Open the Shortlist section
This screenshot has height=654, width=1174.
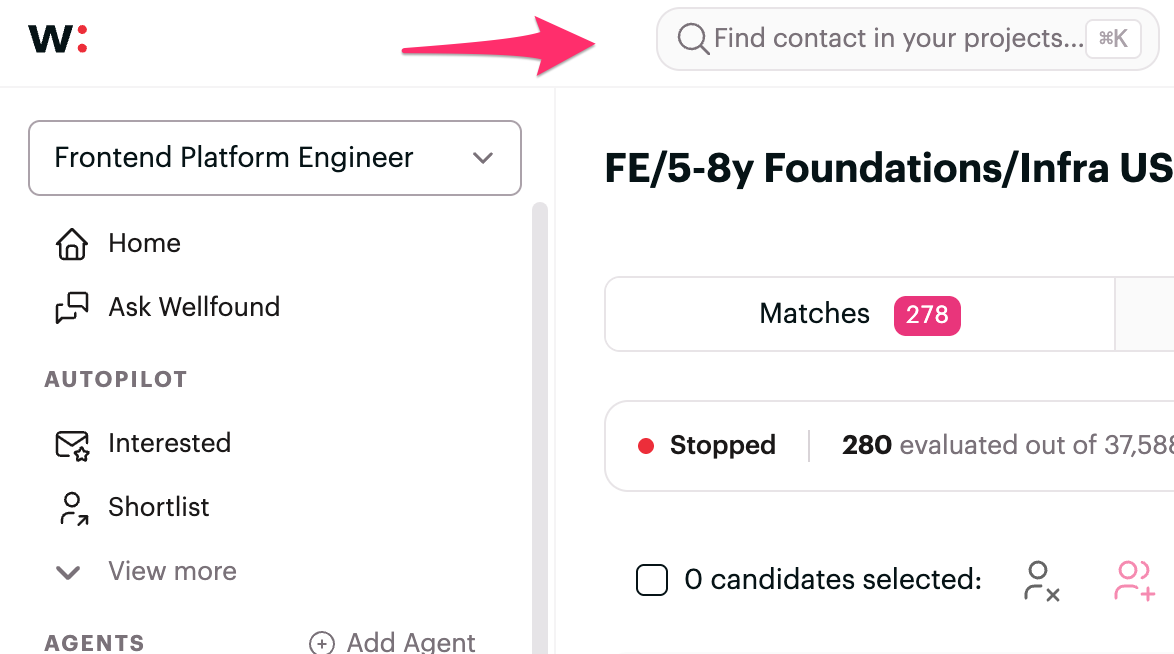pos(159,507)
